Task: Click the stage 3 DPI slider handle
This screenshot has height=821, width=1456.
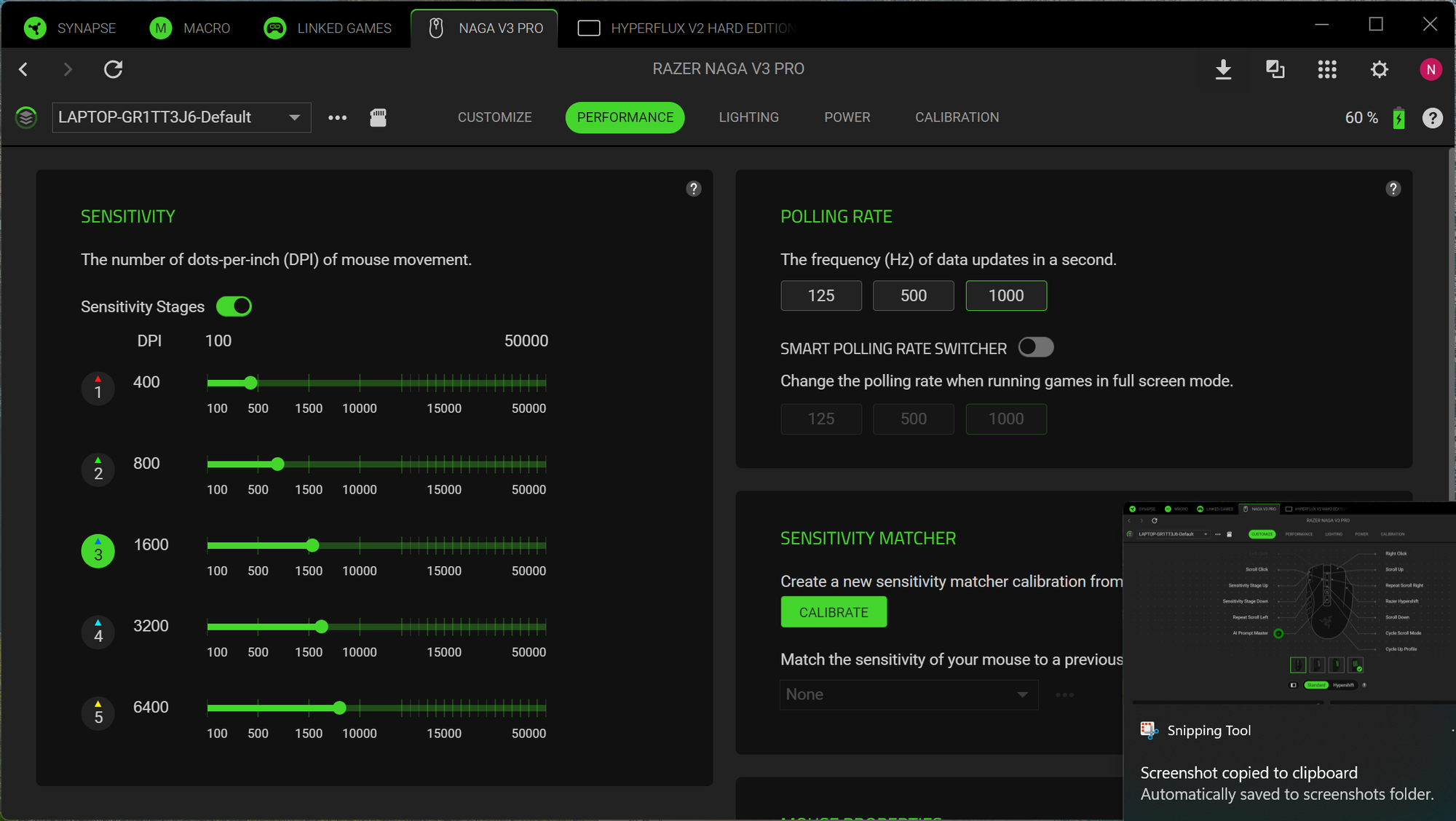Action: point(312,545)
